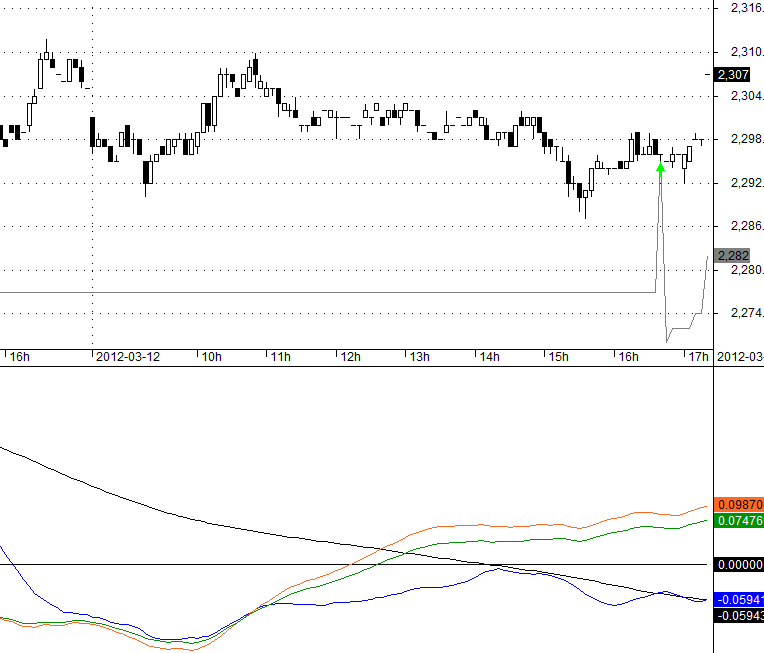Click the 13h time axis label
The image size is (764, 653).
420,357
